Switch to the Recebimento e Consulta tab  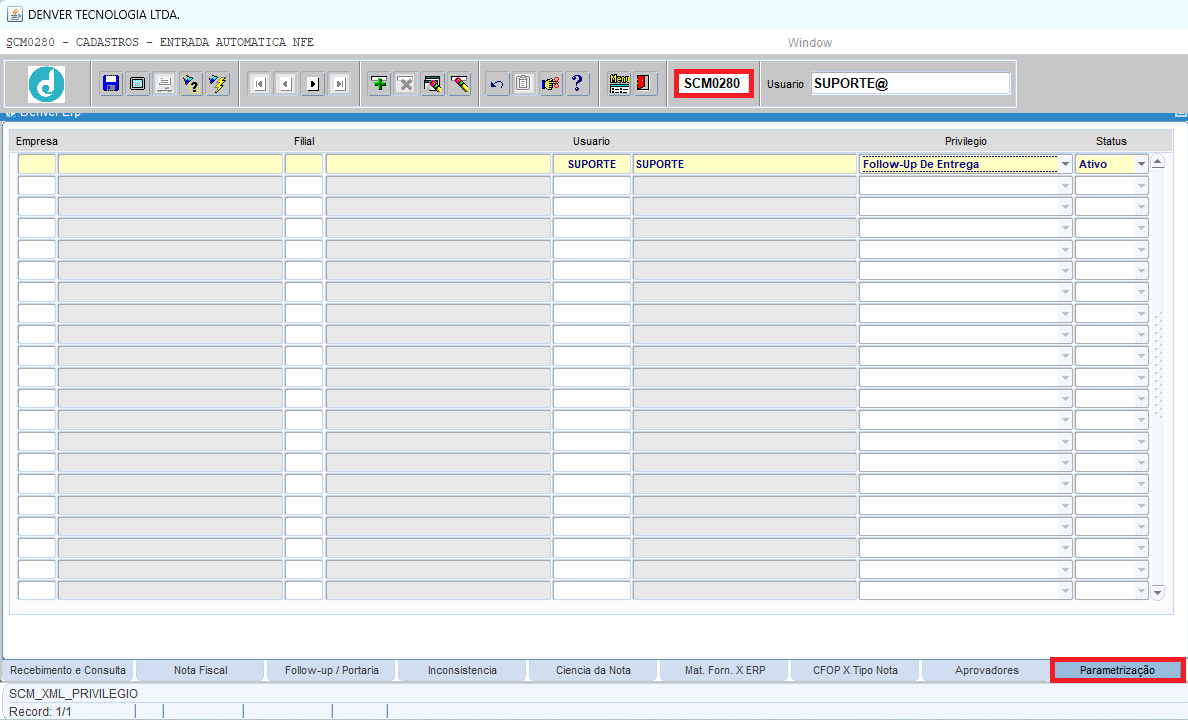pyautogui.click(x=68, y=670)
